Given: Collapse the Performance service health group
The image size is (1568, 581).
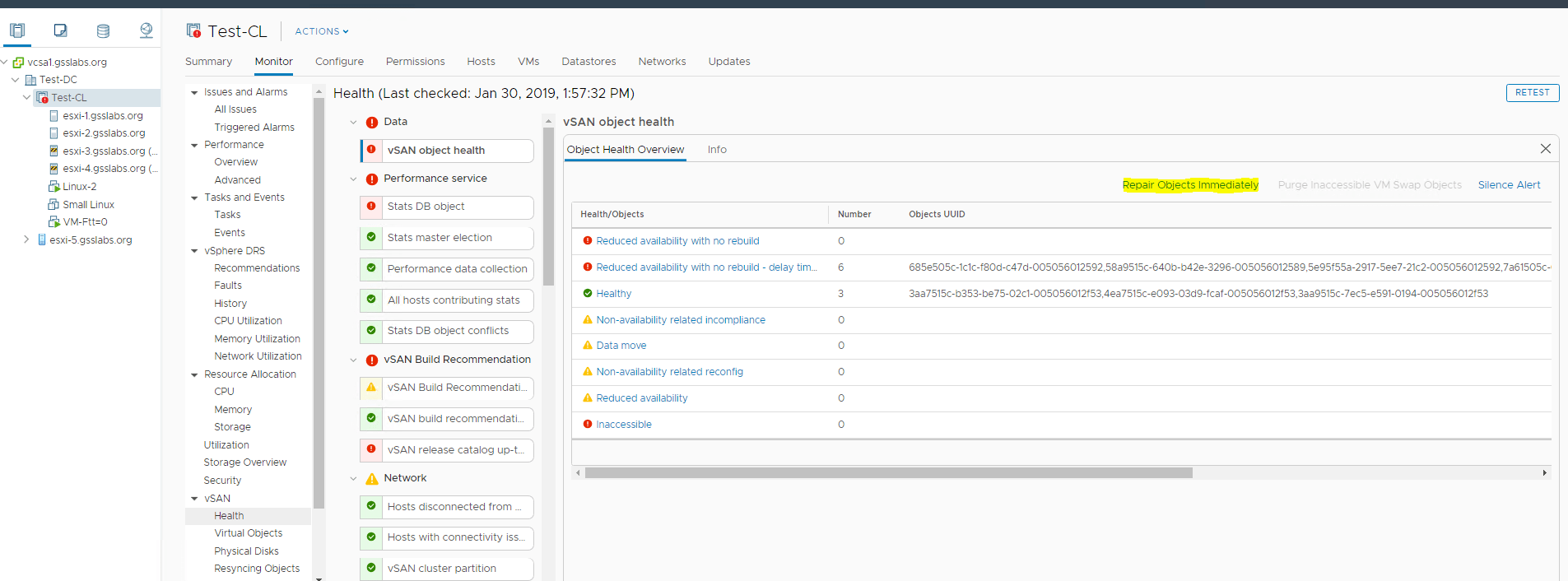Looking at the screenshot, I should point(353,179).
